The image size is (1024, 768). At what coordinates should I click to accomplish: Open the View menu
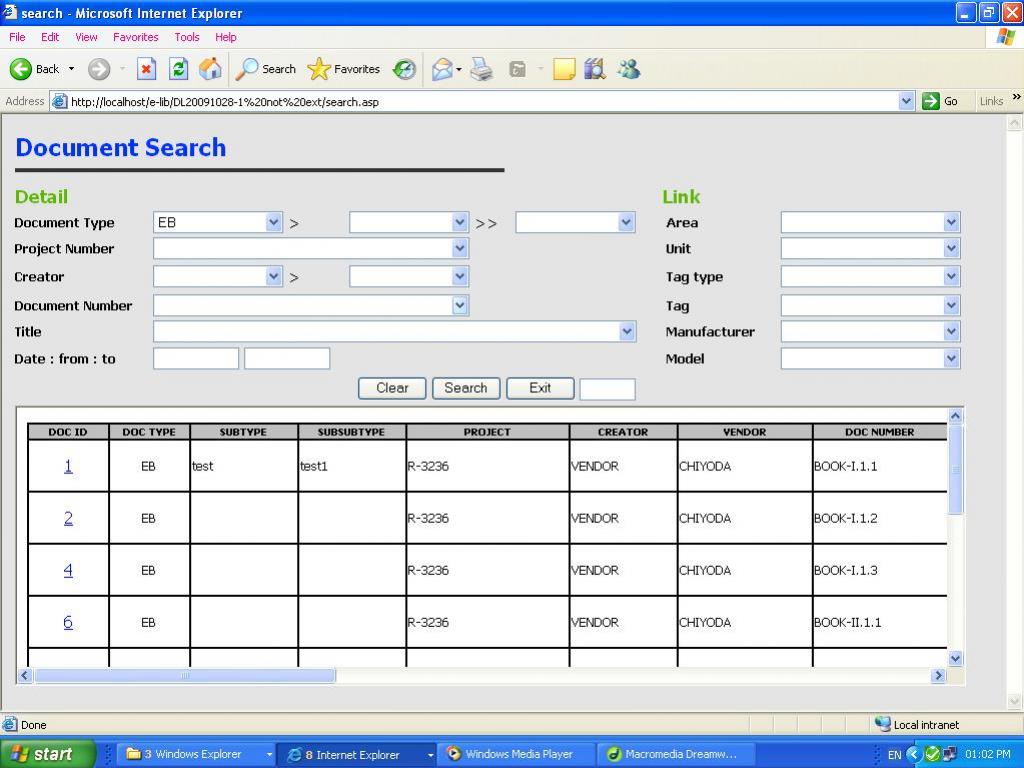86,37
